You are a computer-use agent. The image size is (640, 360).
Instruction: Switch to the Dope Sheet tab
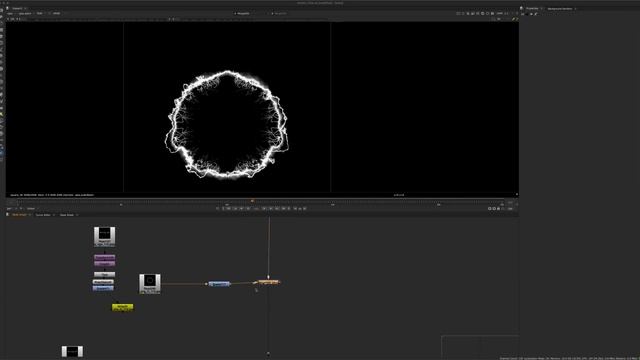[x=67, y=215]
